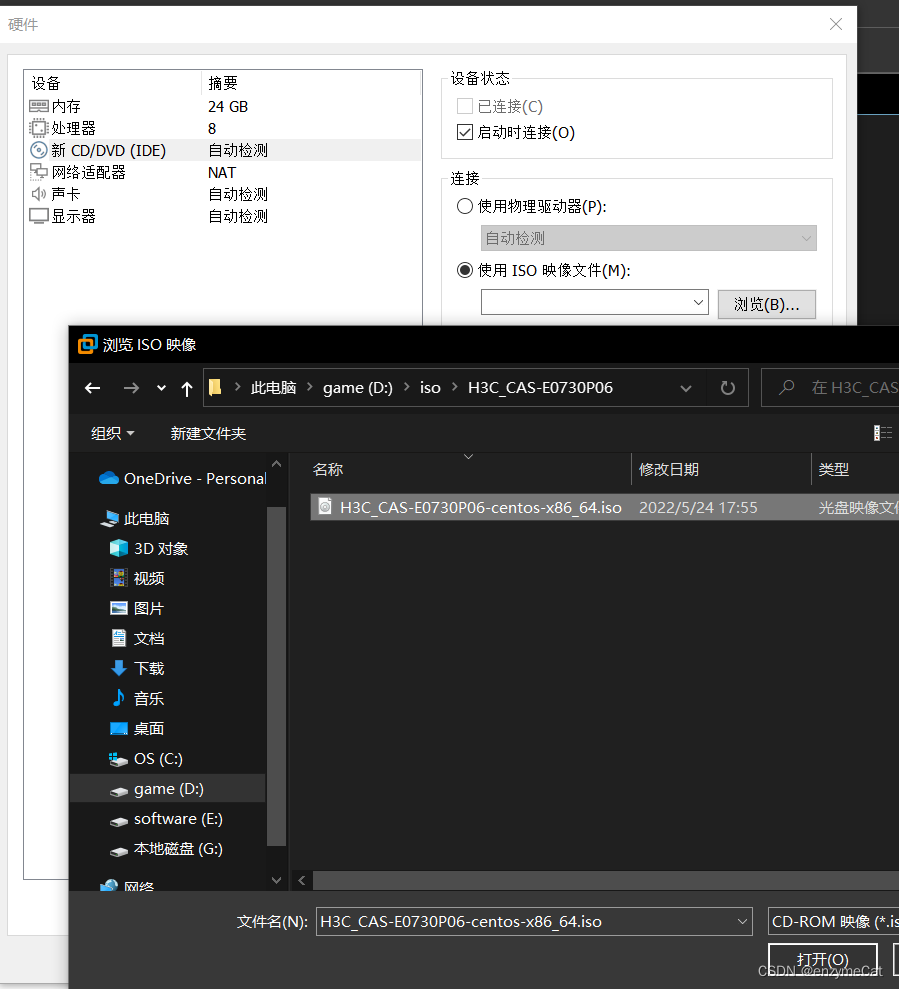Screen dimensions: 899x989
Task: Click horizontal scrollbar left arrow
Action: (x=302, y=880)
